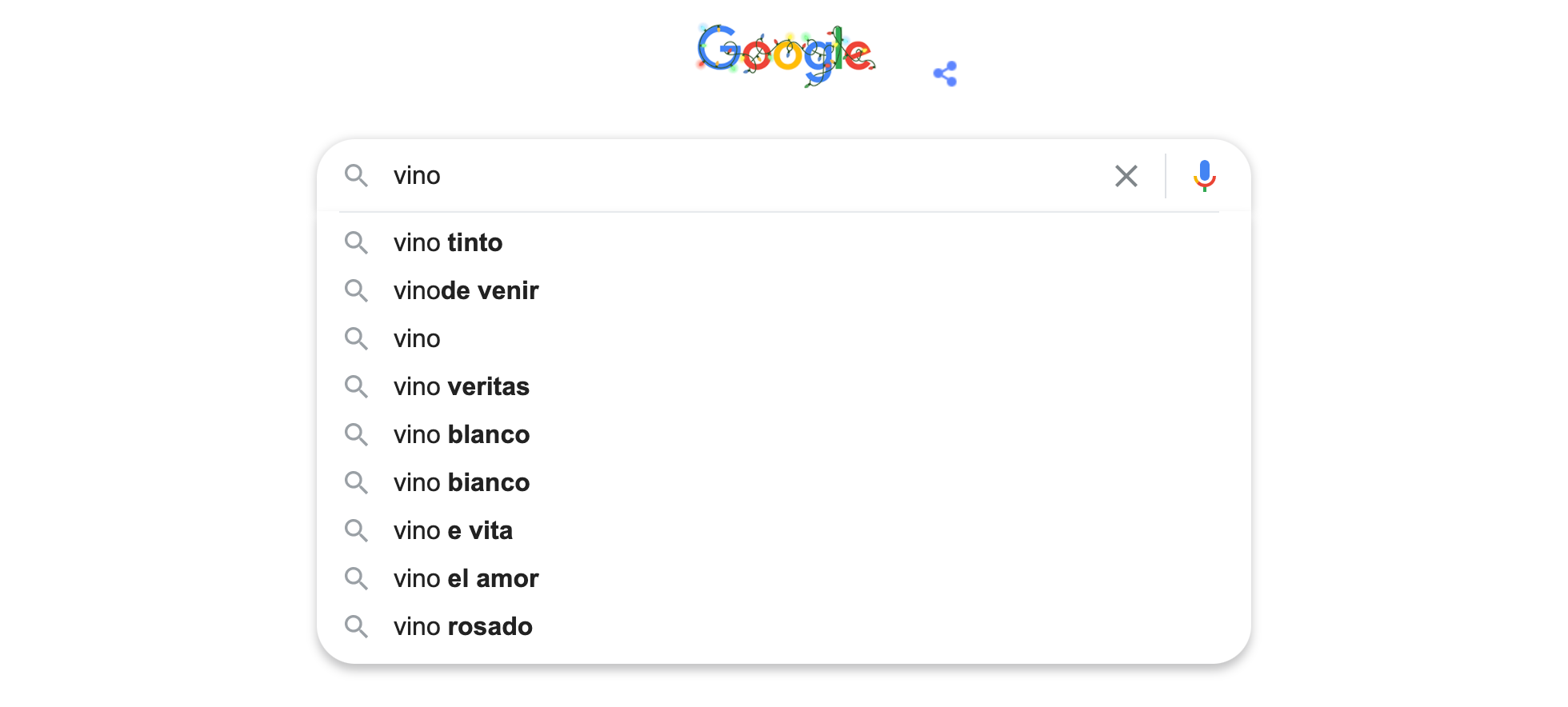Select the "vino bianco" suggestion
The width and height of the screenshot is (1568, 707).
point(461,483)
